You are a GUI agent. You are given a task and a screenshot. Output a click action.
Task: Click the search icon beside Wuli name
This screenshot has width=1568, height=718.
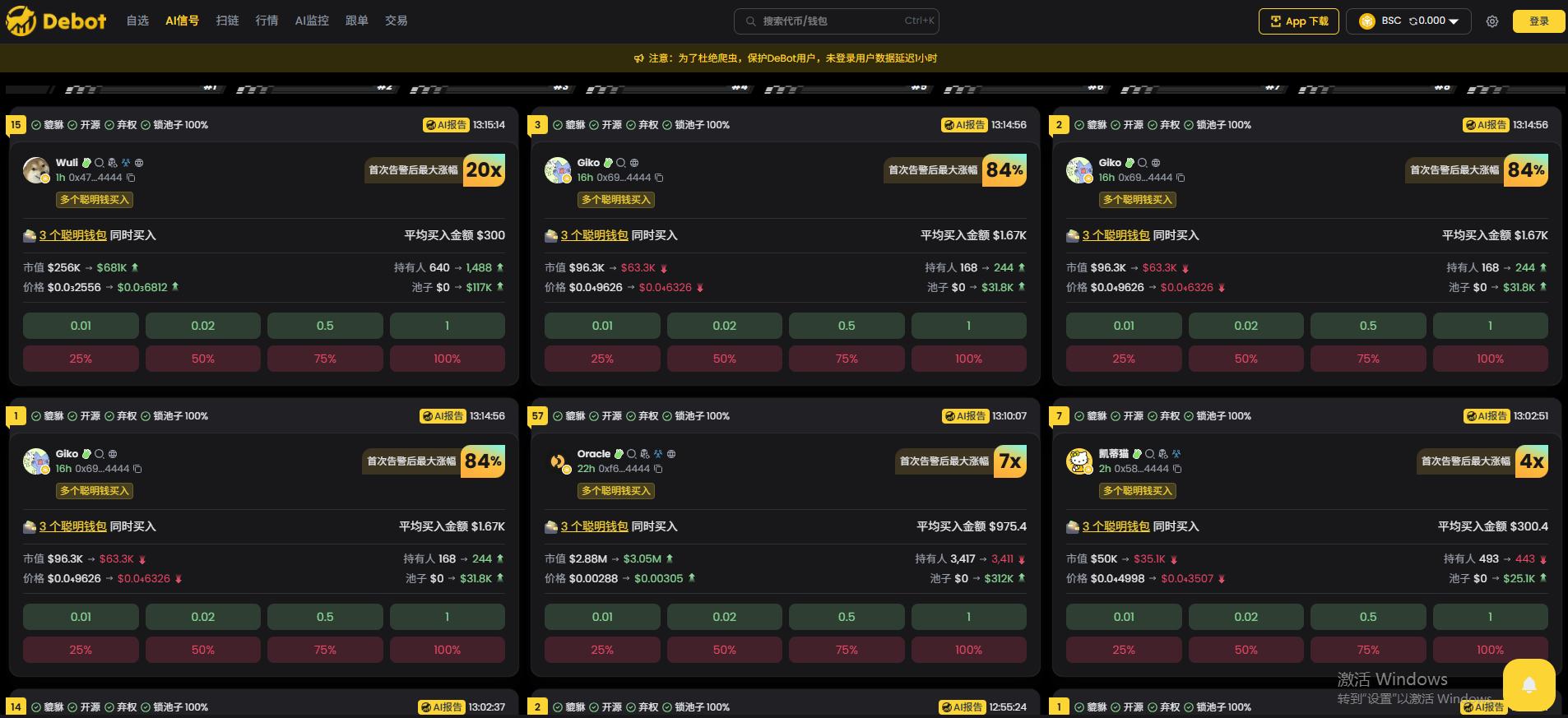point(100,163)
